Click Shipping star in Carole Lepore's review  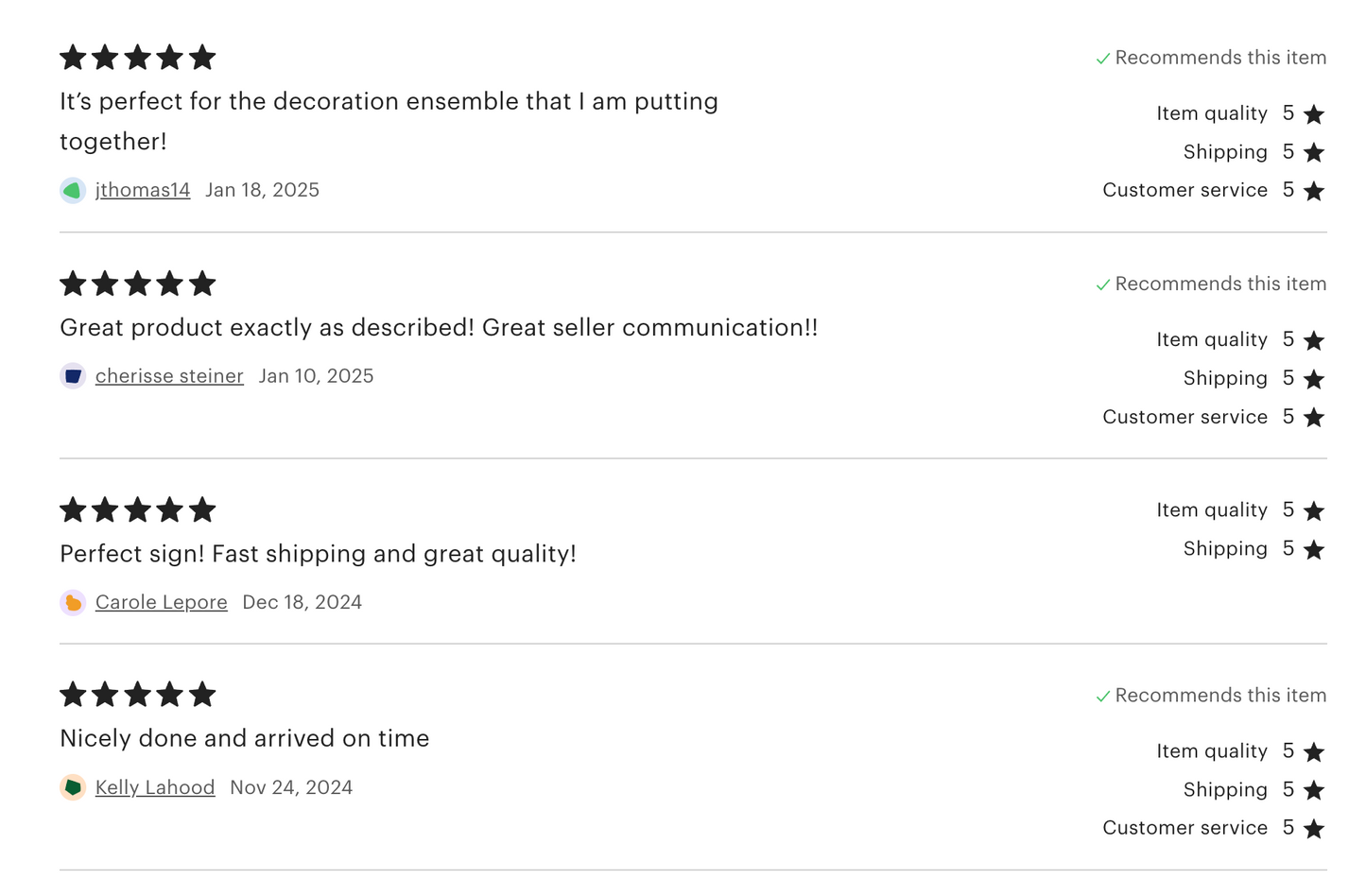(1314, 549)
